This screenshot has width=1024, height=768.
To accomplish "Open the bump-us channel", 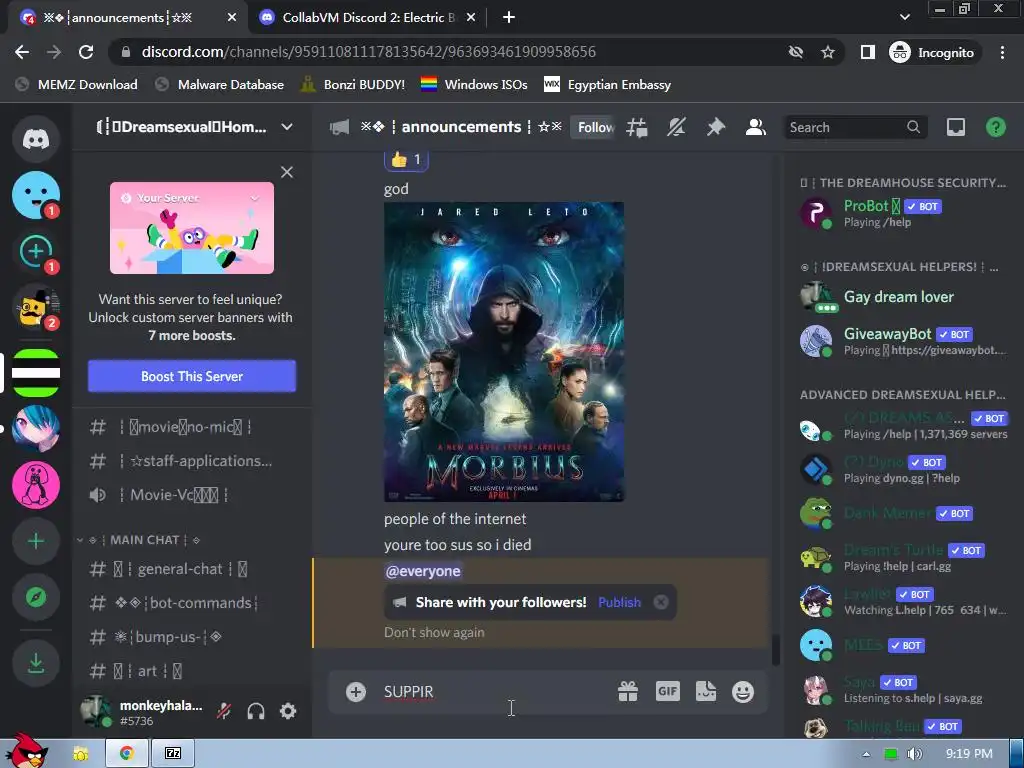I will pyautogui.click(x=192, y=637).
